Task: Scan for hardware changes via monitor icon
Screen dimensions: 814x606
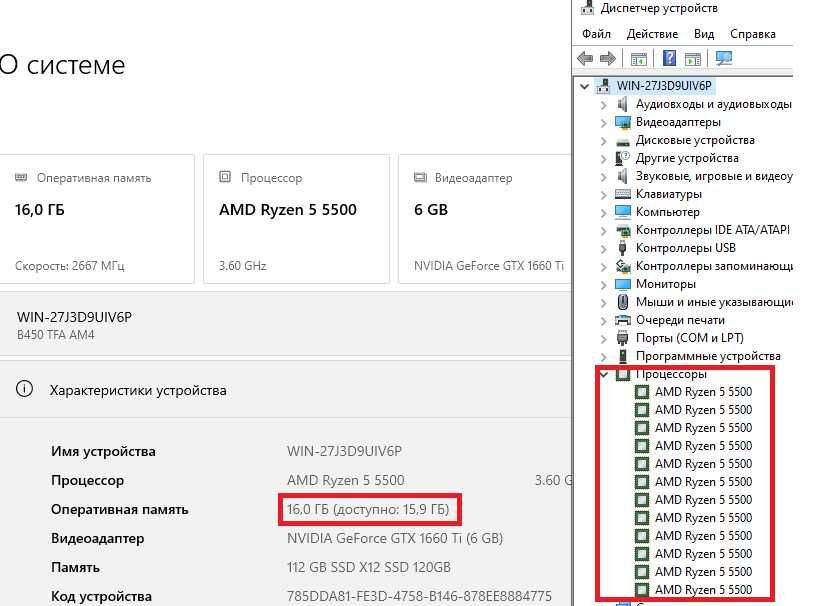Action: [724, 58]
